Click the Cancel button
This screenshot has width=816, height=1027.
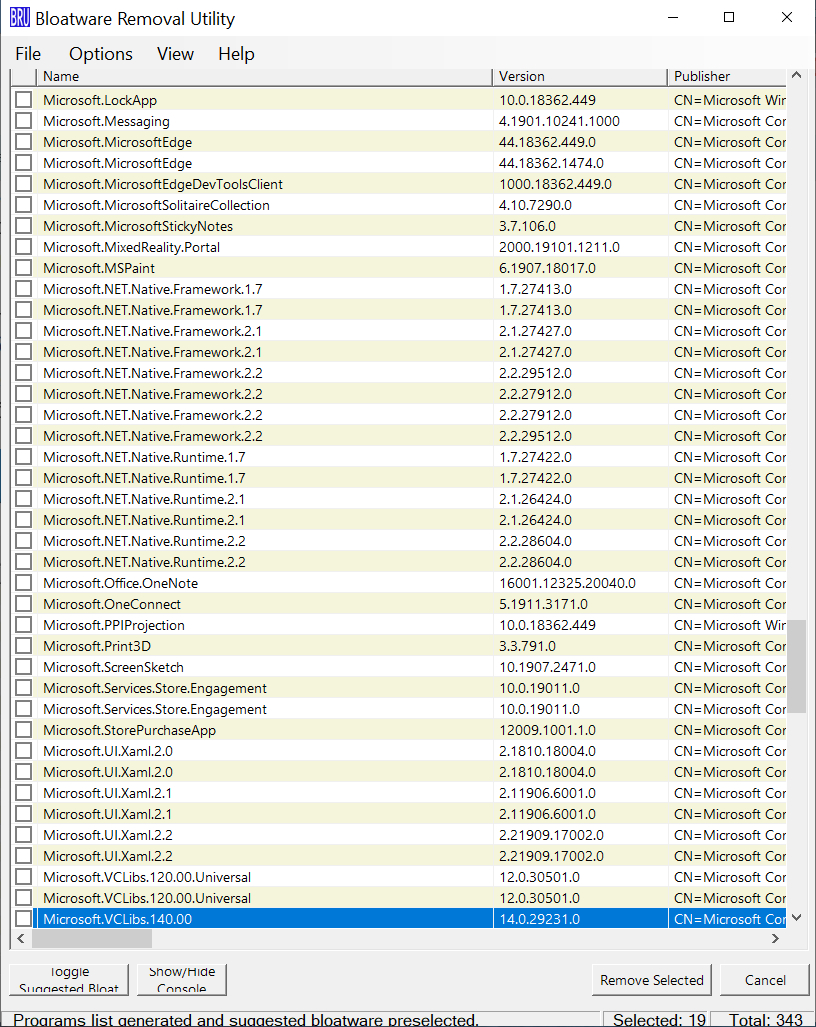pyautogui.click(x=765, y=980)
